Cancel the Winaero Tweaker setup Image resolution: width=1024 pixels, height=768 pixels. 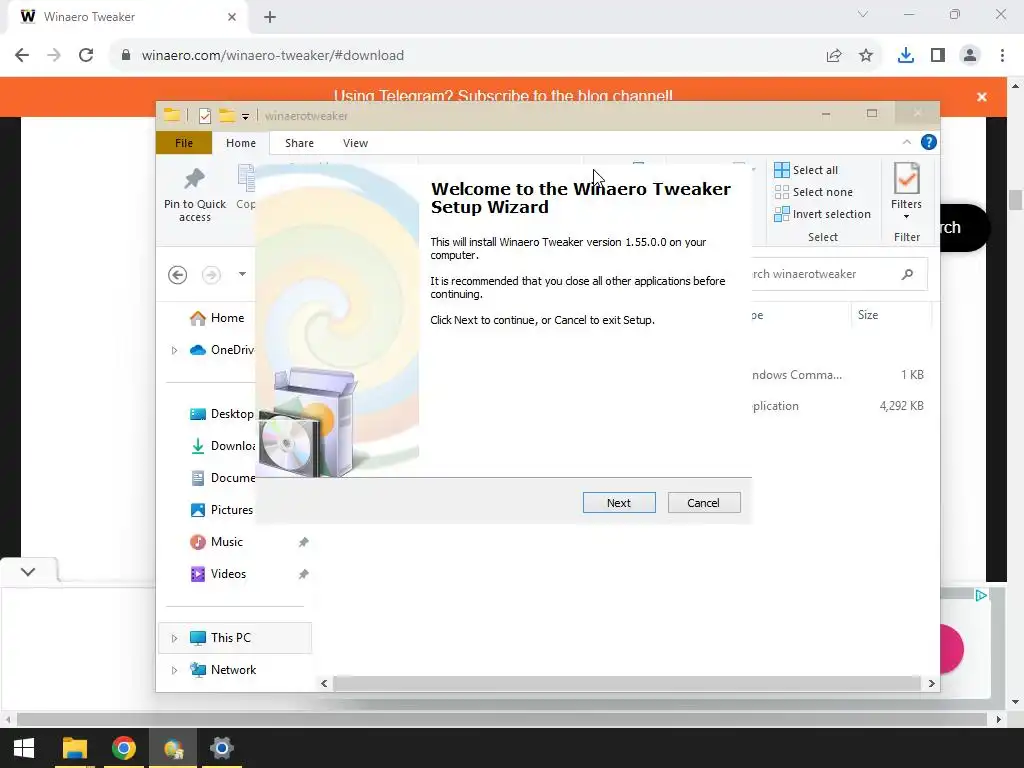click(x=703, y=503)
